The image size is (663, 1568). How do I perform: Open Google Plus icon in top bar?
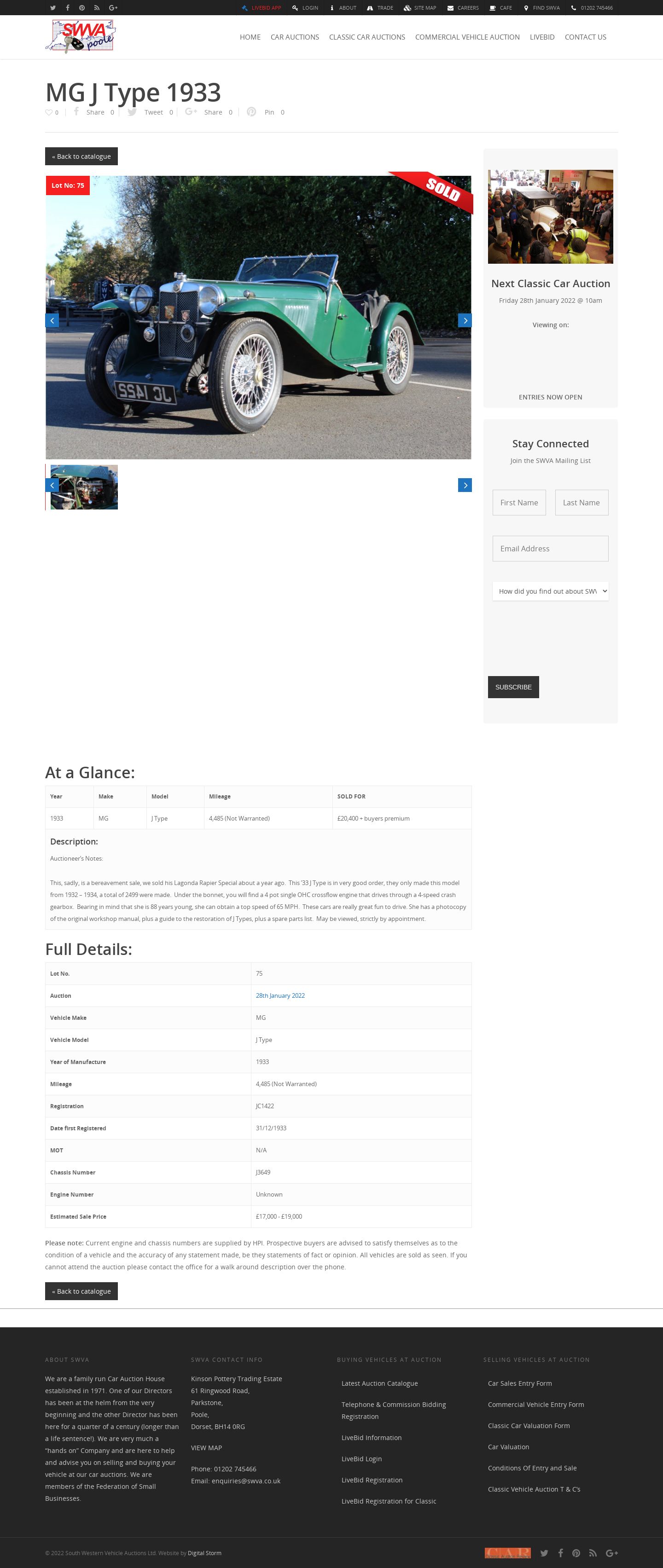[x=113, y=8]
